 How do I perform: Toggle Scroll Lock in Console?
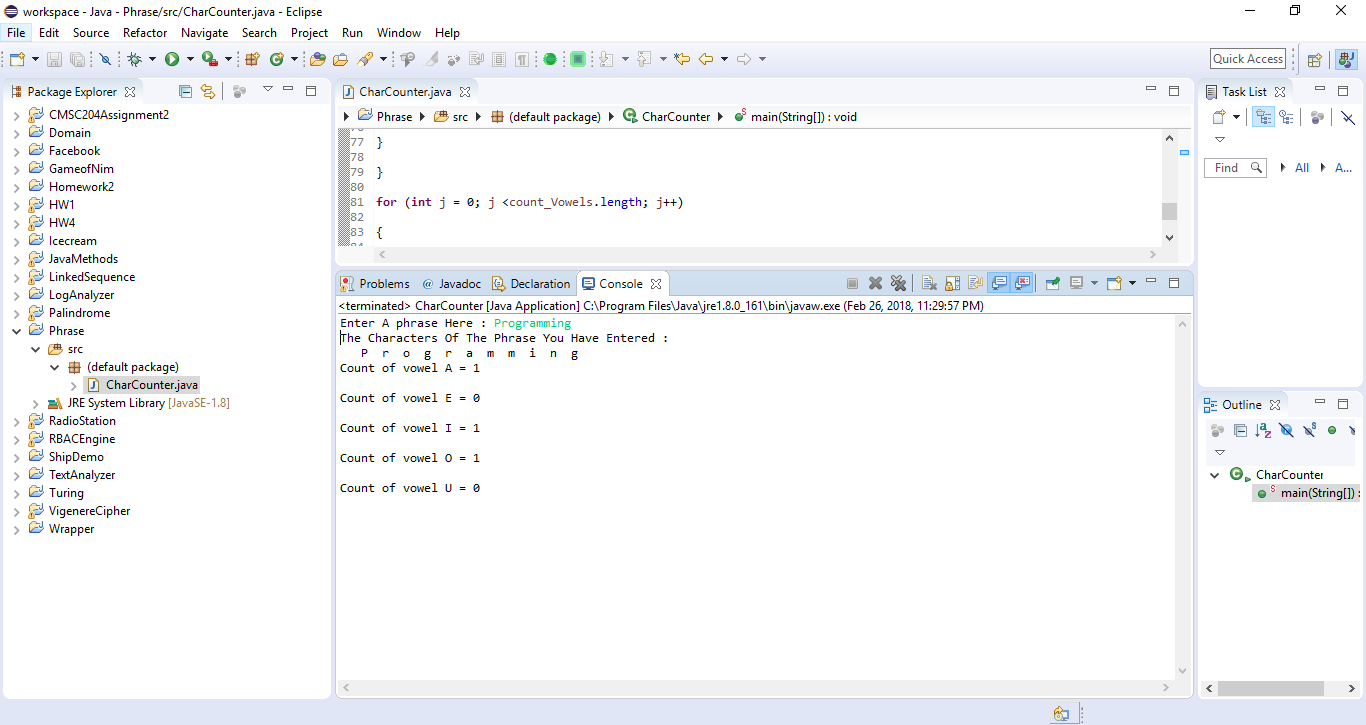click(952, 284)
